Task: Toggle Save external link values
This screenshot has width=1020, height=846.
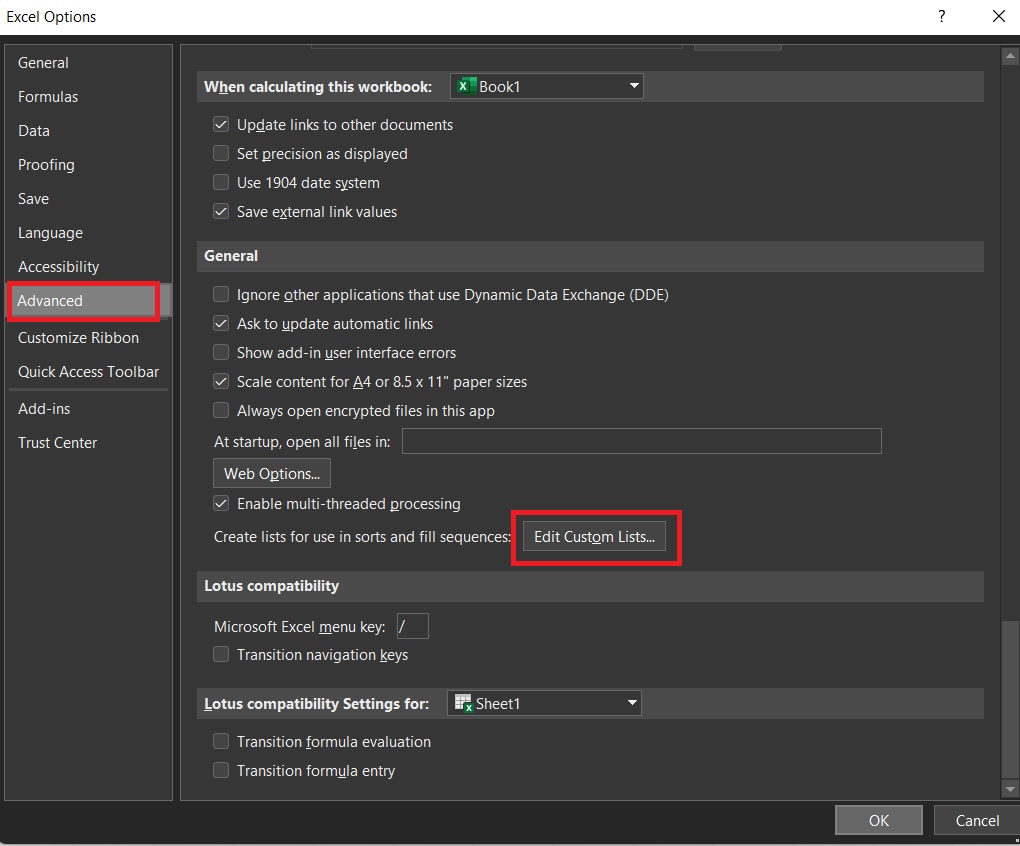Action: [x=221, y=211]
